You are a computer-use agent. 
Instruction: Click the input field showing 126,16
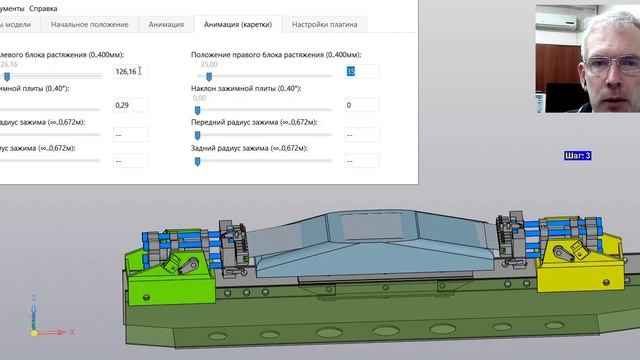point(131,71)
